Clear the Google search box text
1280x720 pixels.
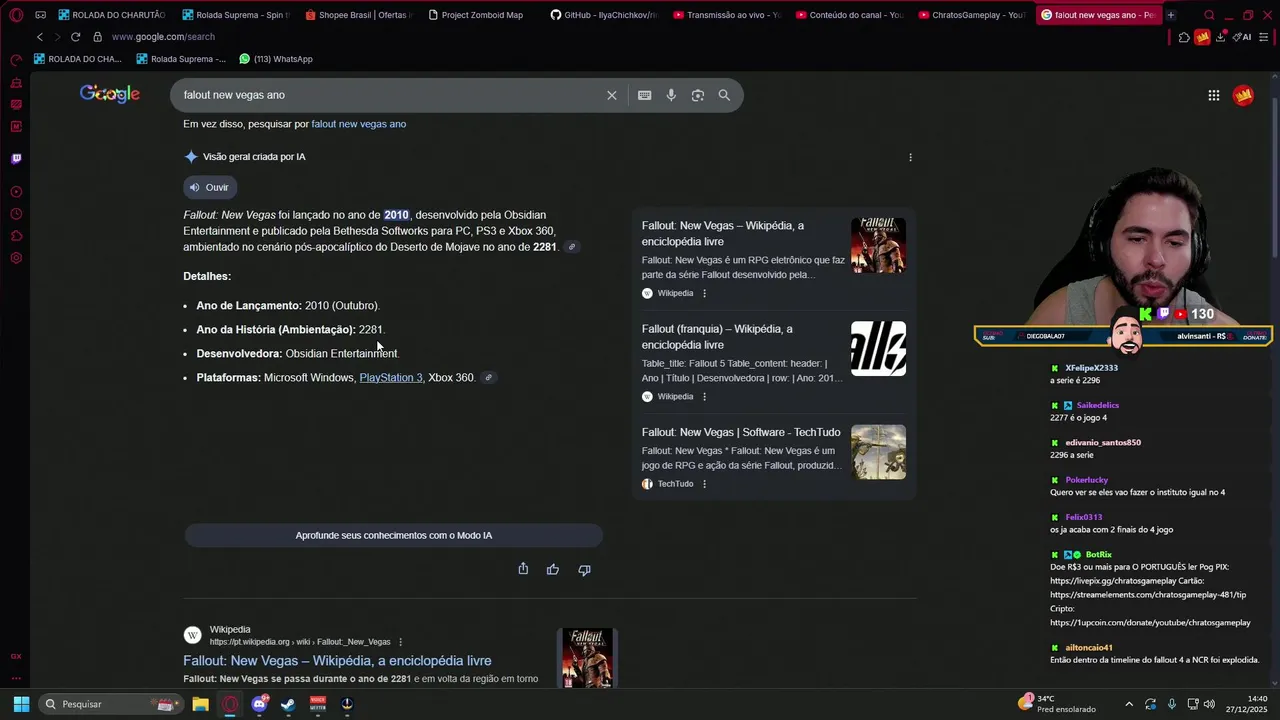point(612,95)
